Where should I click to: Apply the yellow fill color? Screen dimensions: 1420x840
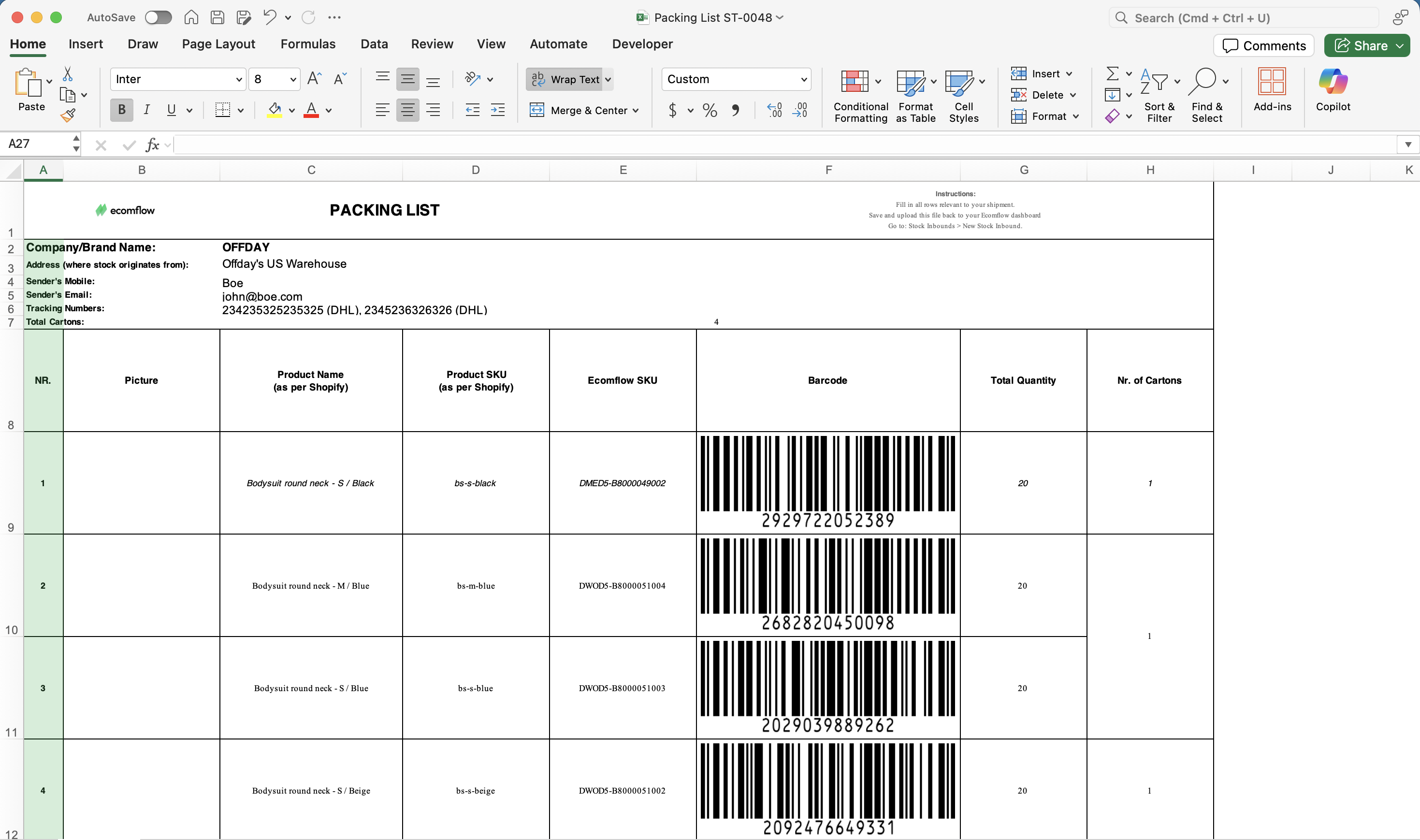tap(275, 110)
